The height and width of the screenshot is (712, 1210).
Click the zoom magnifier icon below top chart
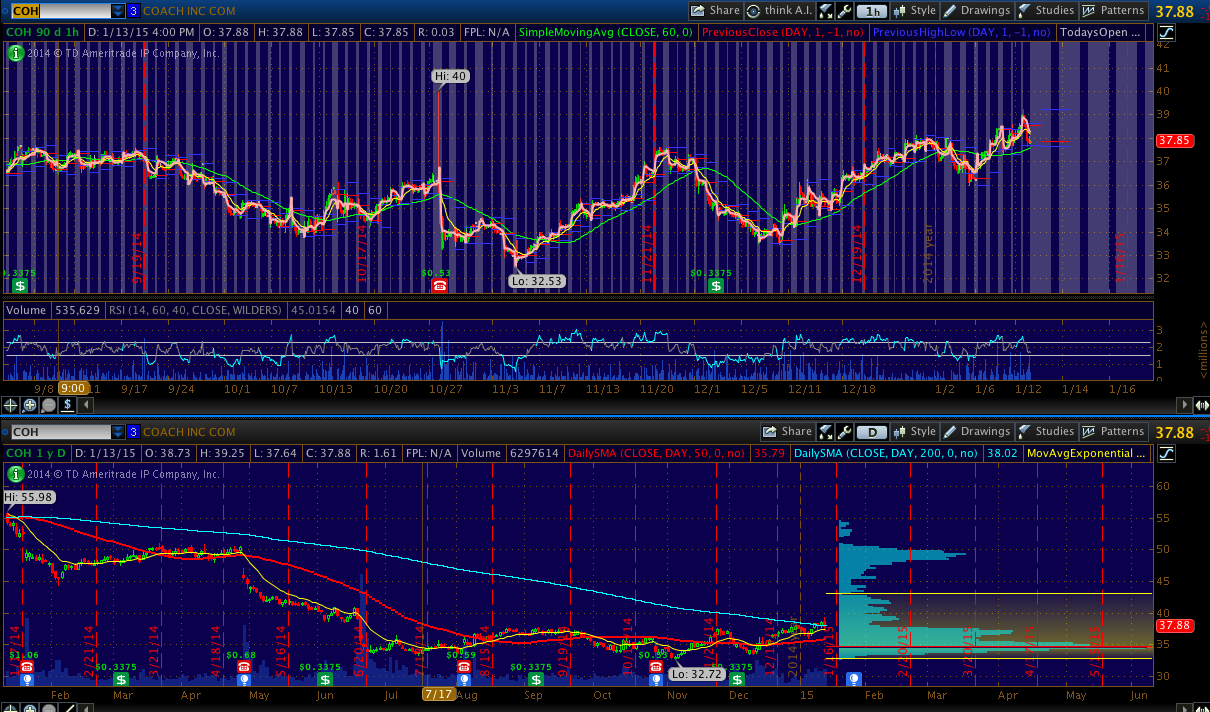tap(30, 405)
